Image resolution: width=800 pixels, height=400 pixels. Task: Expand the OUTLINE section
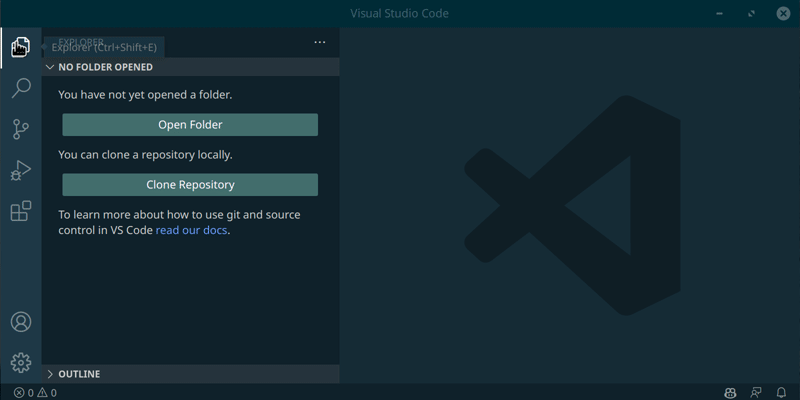(x=190, y=374)
